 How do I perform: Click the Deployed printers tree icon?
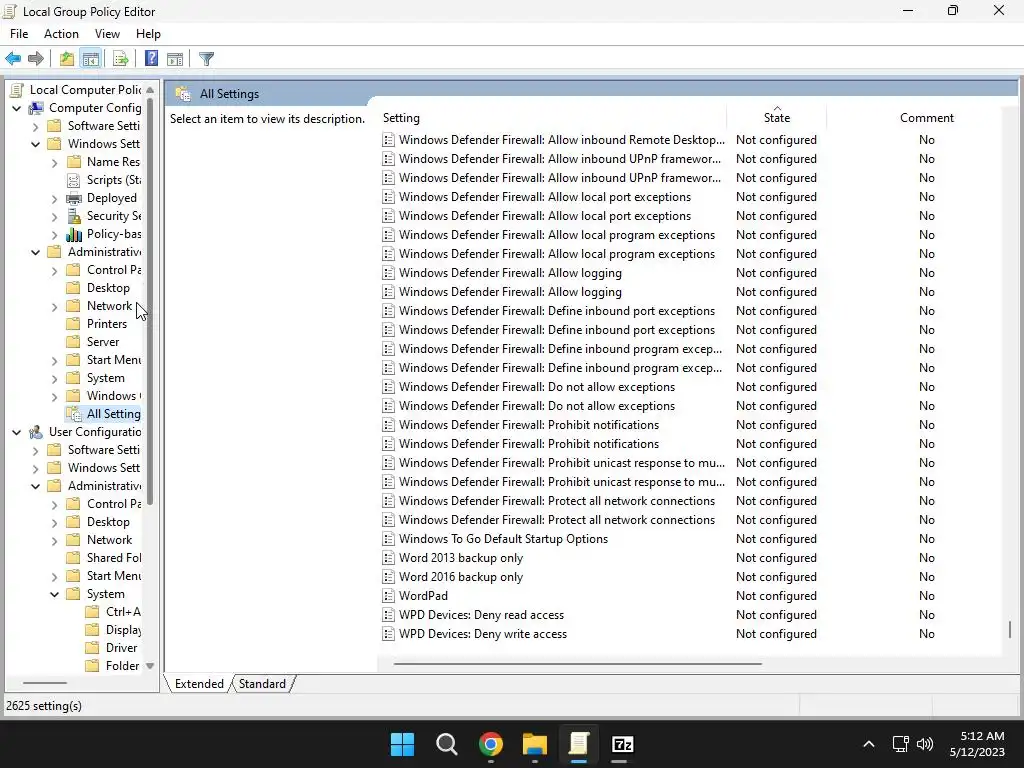point(74,198)
